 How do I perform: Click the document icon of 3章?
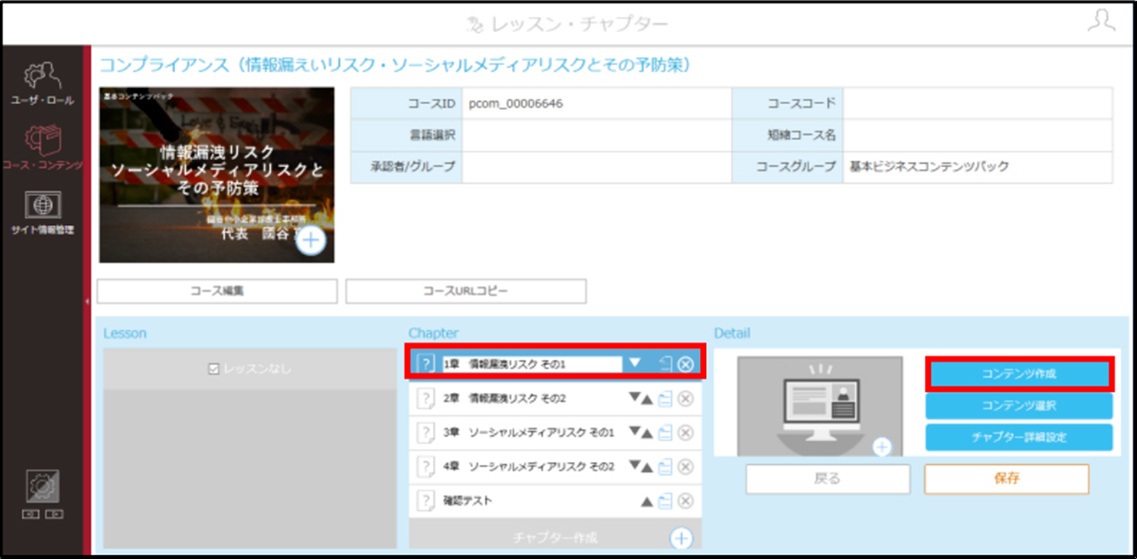(x=426, y=433)
